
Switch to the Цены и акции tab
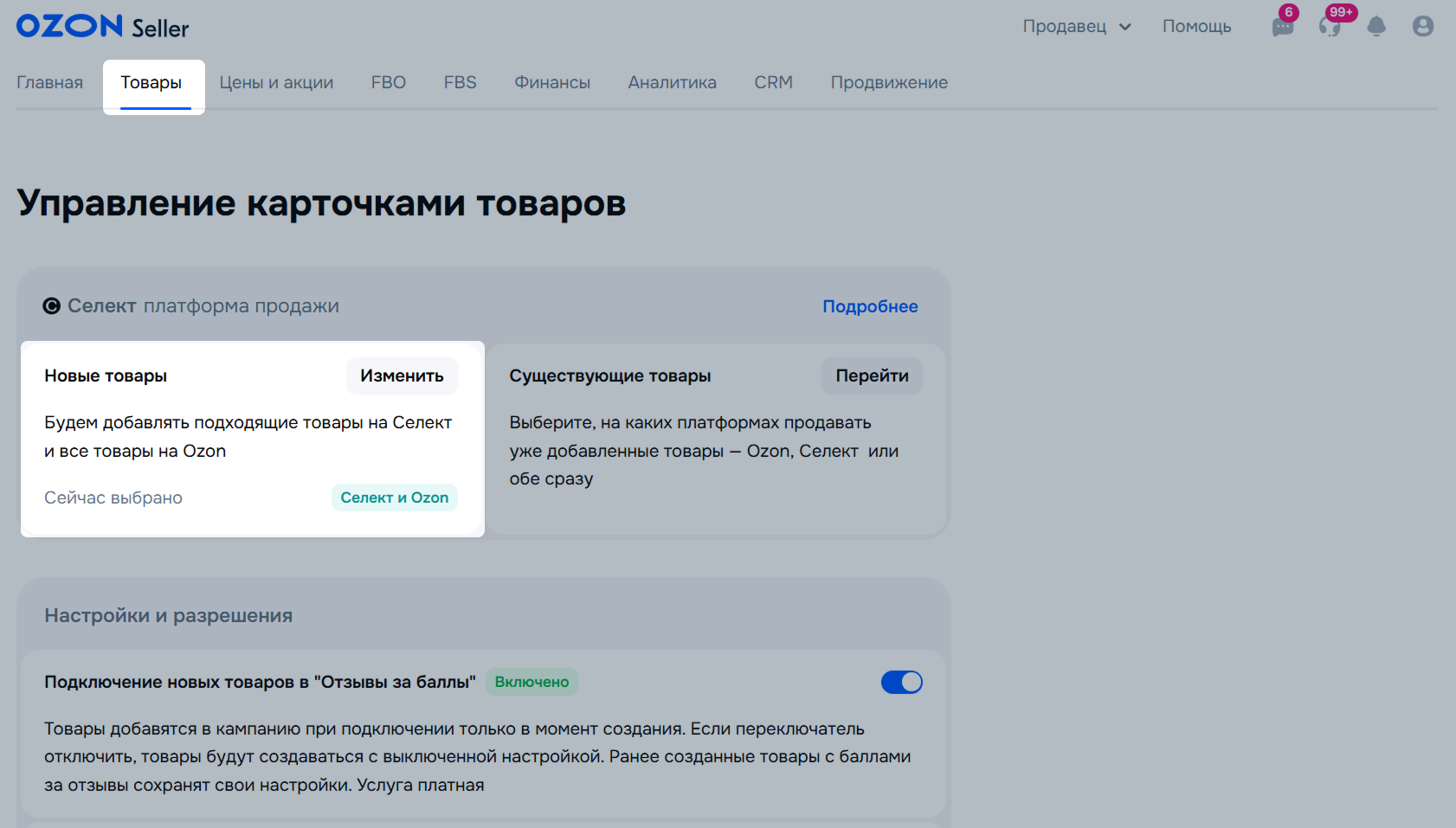tap(276, 83)
